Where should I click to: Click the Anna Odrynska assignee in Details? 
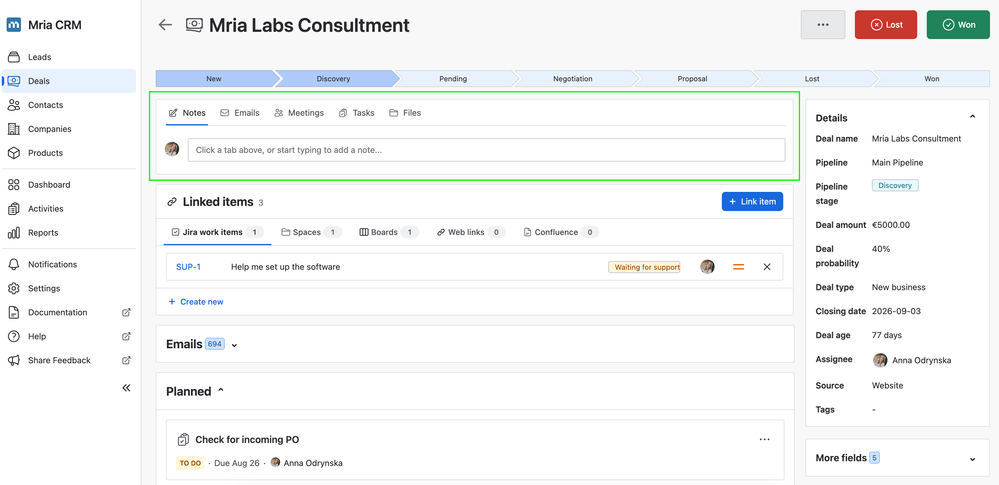912,360
